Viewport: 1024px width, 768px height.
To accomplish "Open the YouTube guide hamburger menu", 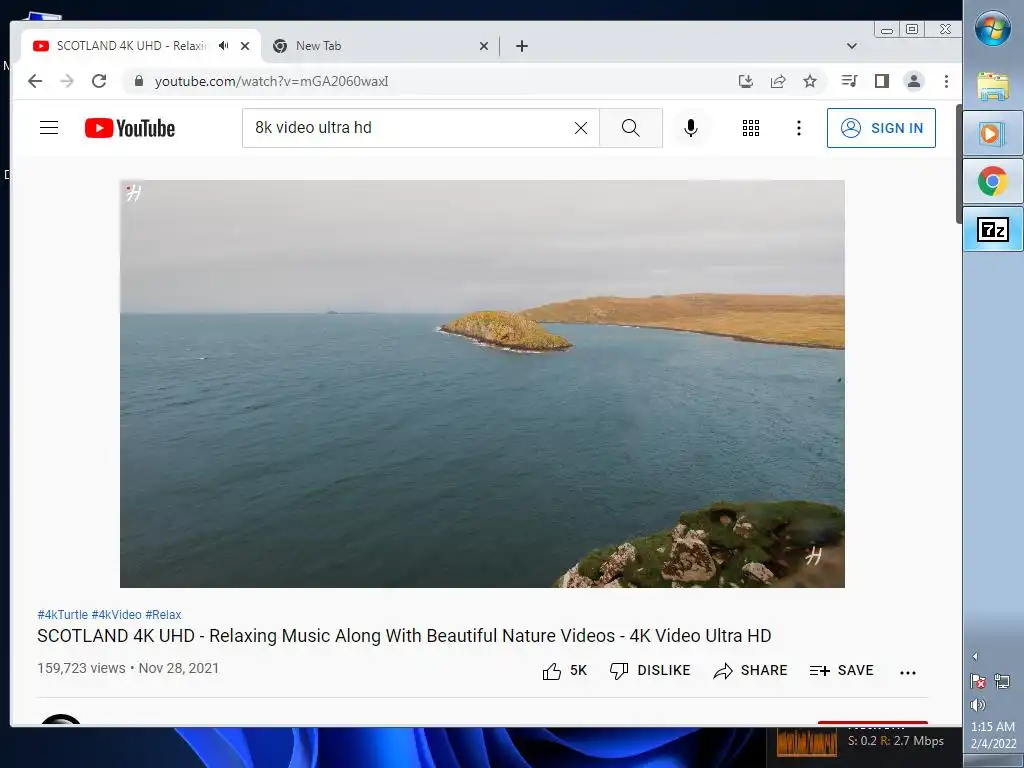I will pyautogui.click(x=49, y=127).
